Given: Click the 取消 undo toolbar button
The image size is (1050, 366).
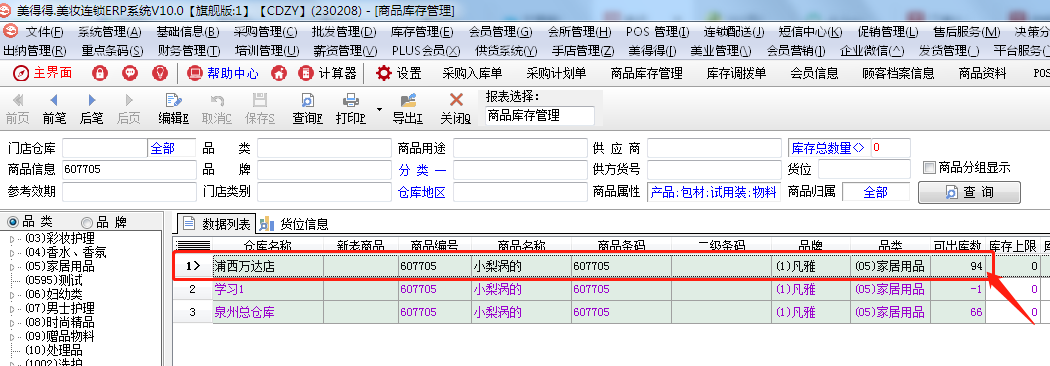Looking at the screenshot, I should point(217,109).
